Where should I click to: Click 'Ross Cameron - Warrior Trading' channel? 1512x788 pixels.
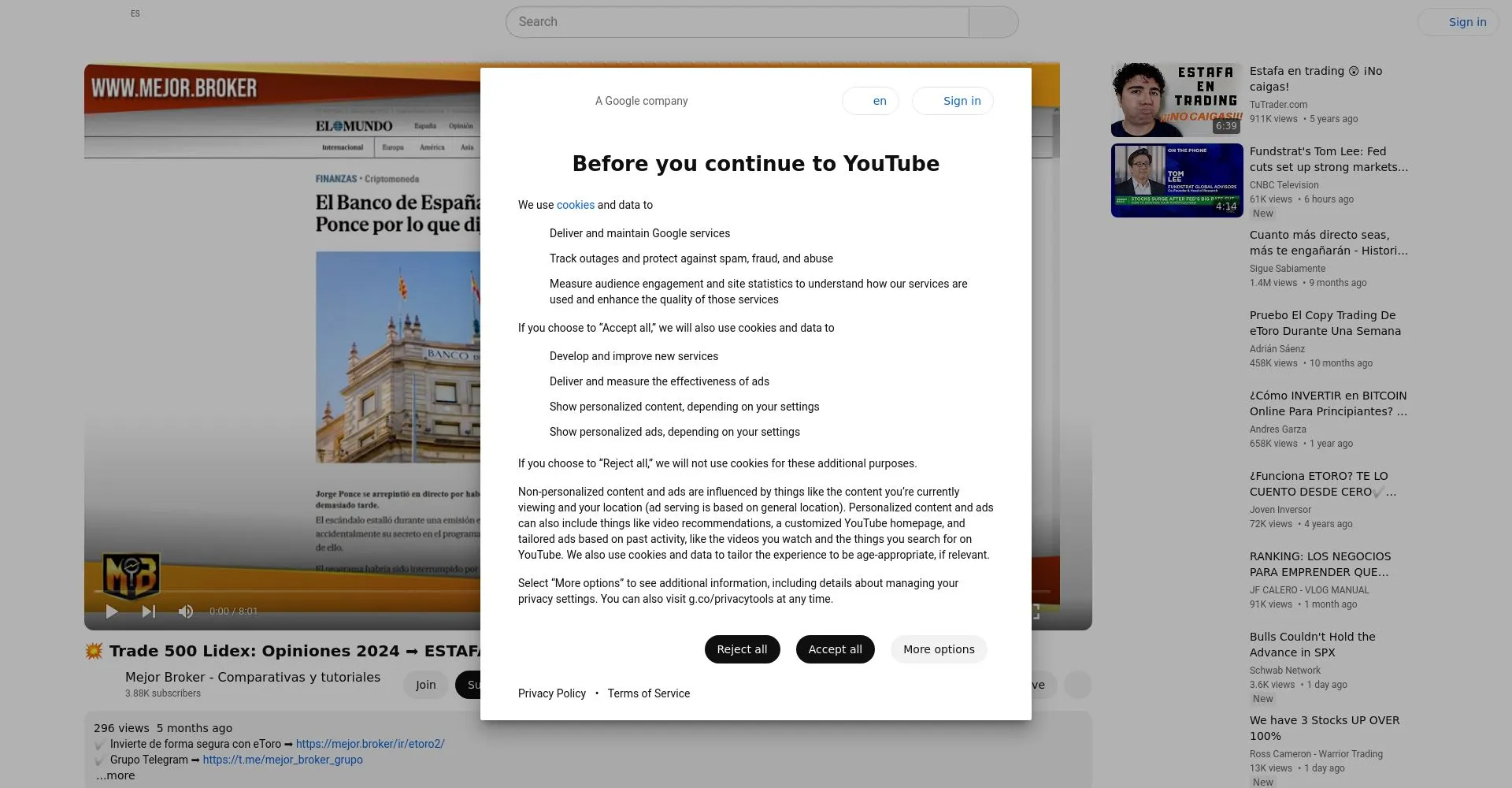click(1316, 754)
